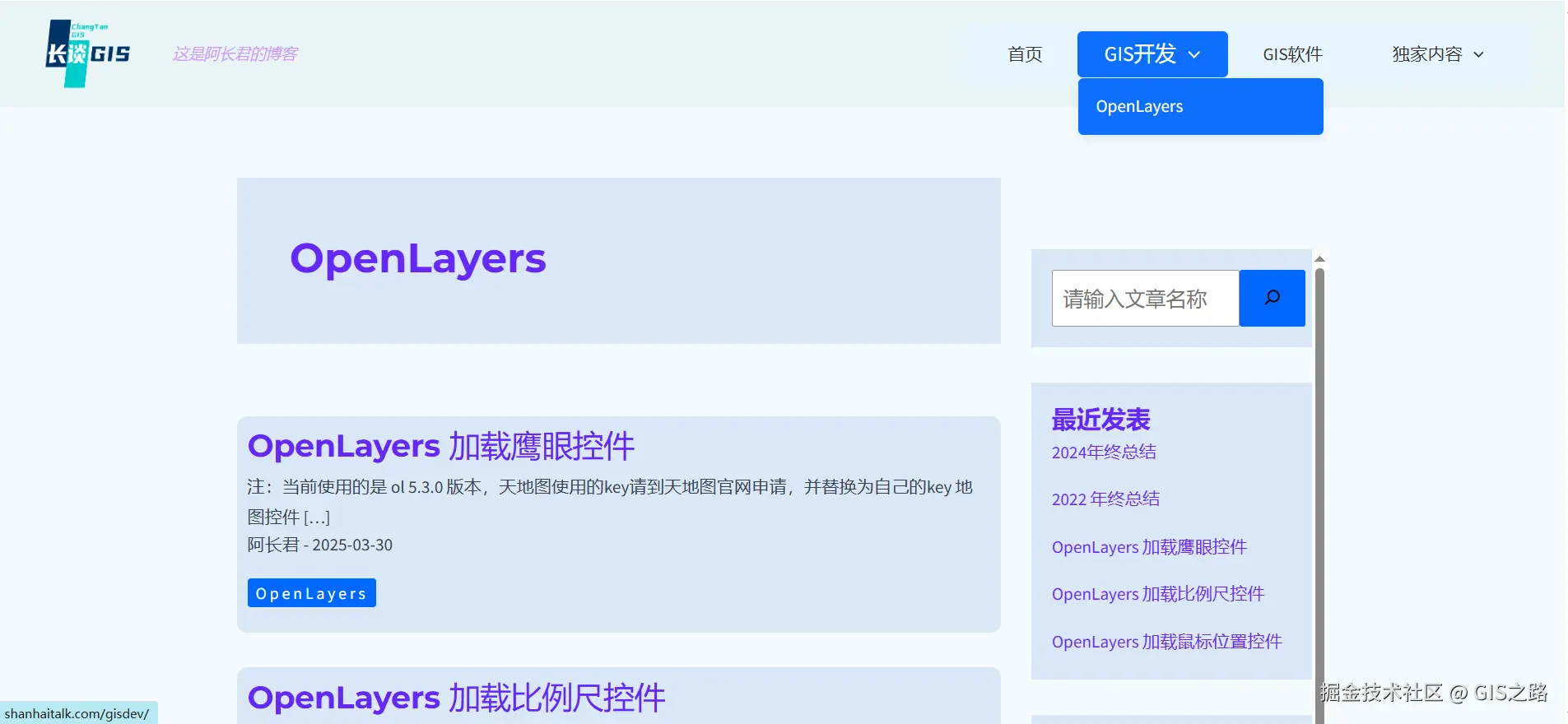Click the ChangTan GIS logo
The height and width of the screenshot is (724, 1568).
pos(88,53)
